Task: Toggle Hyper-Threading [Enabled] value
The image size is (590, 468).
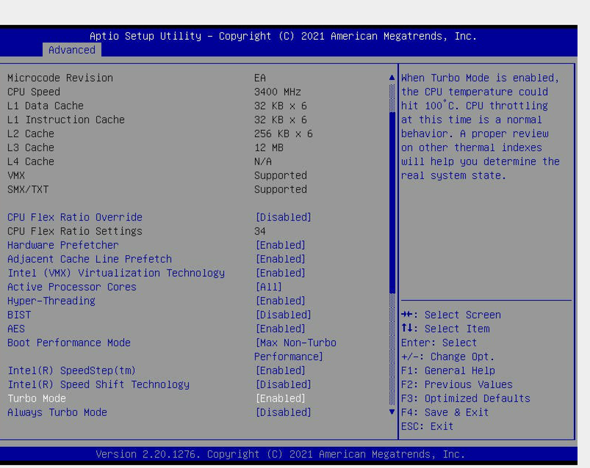Action: [x=280, y=301]
